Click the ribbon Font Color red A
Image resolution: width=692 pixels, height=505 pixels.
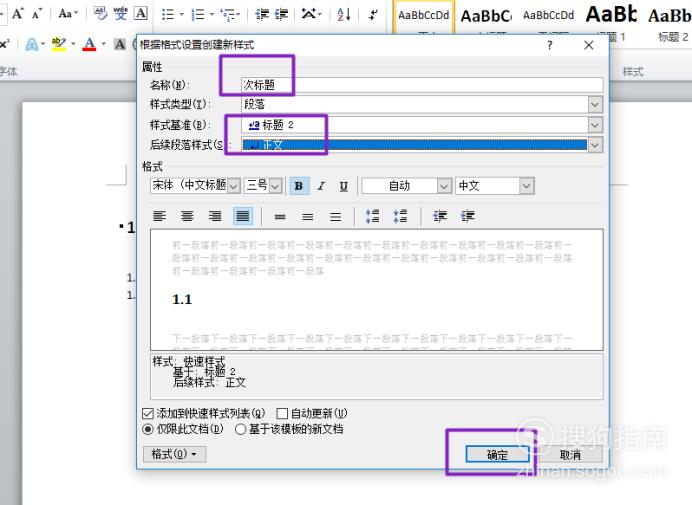pyautogui.click(x=89, y=44)
